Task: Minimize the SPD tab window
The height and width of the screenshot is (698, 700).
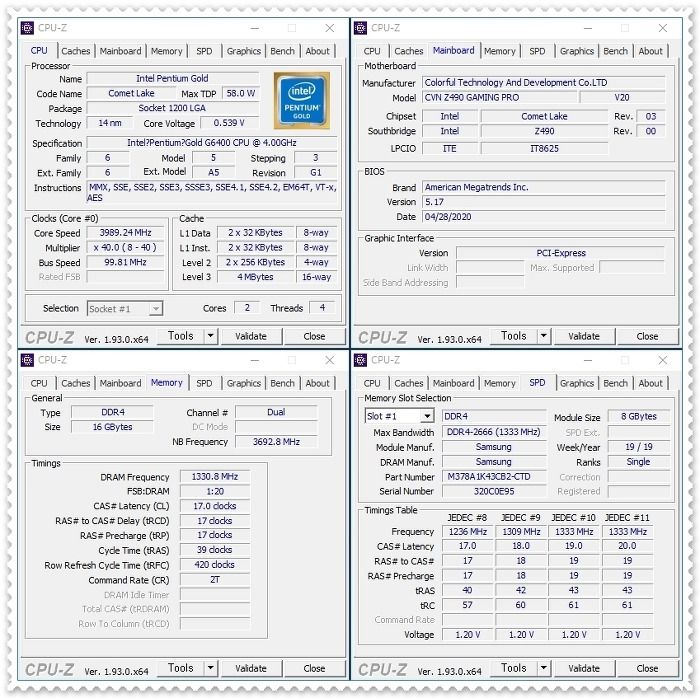Action: coord(588,360)
